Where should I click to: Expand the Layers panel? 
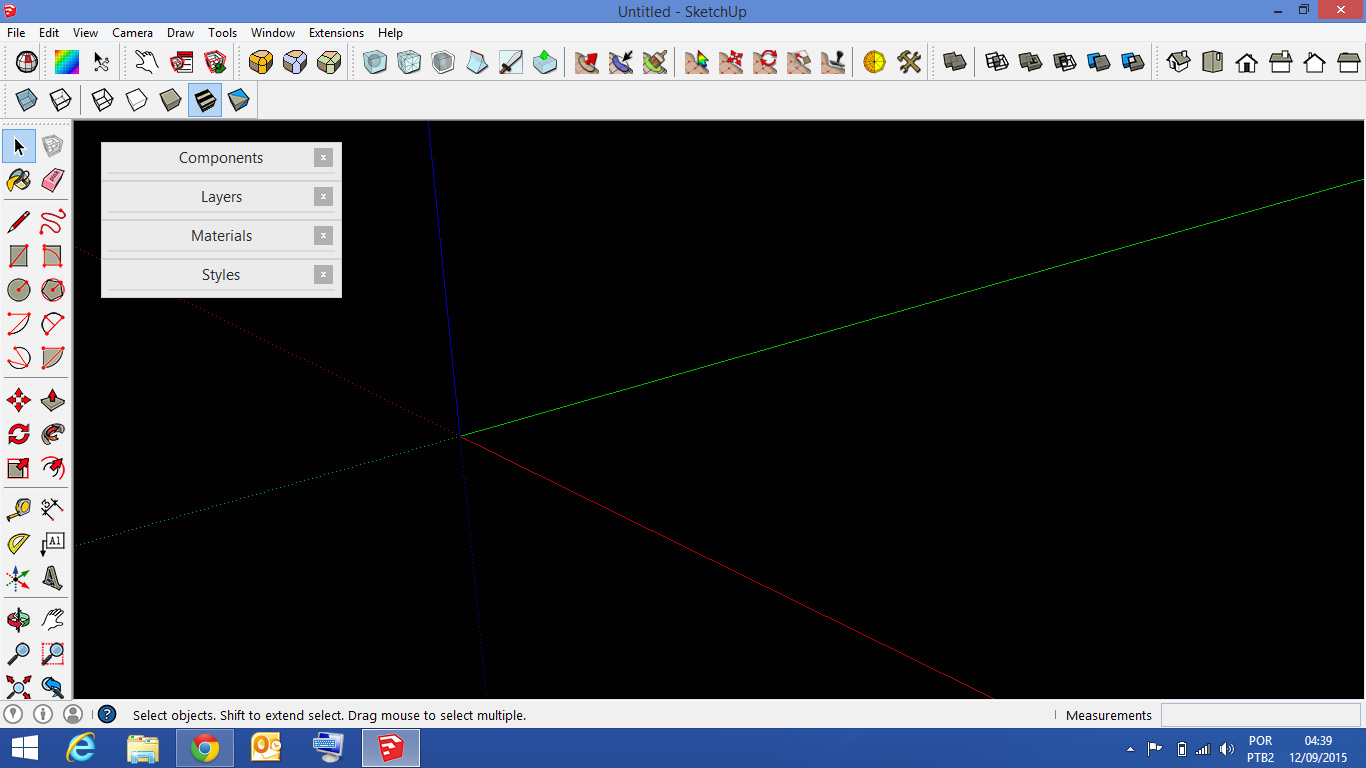[x=221, y=197]
